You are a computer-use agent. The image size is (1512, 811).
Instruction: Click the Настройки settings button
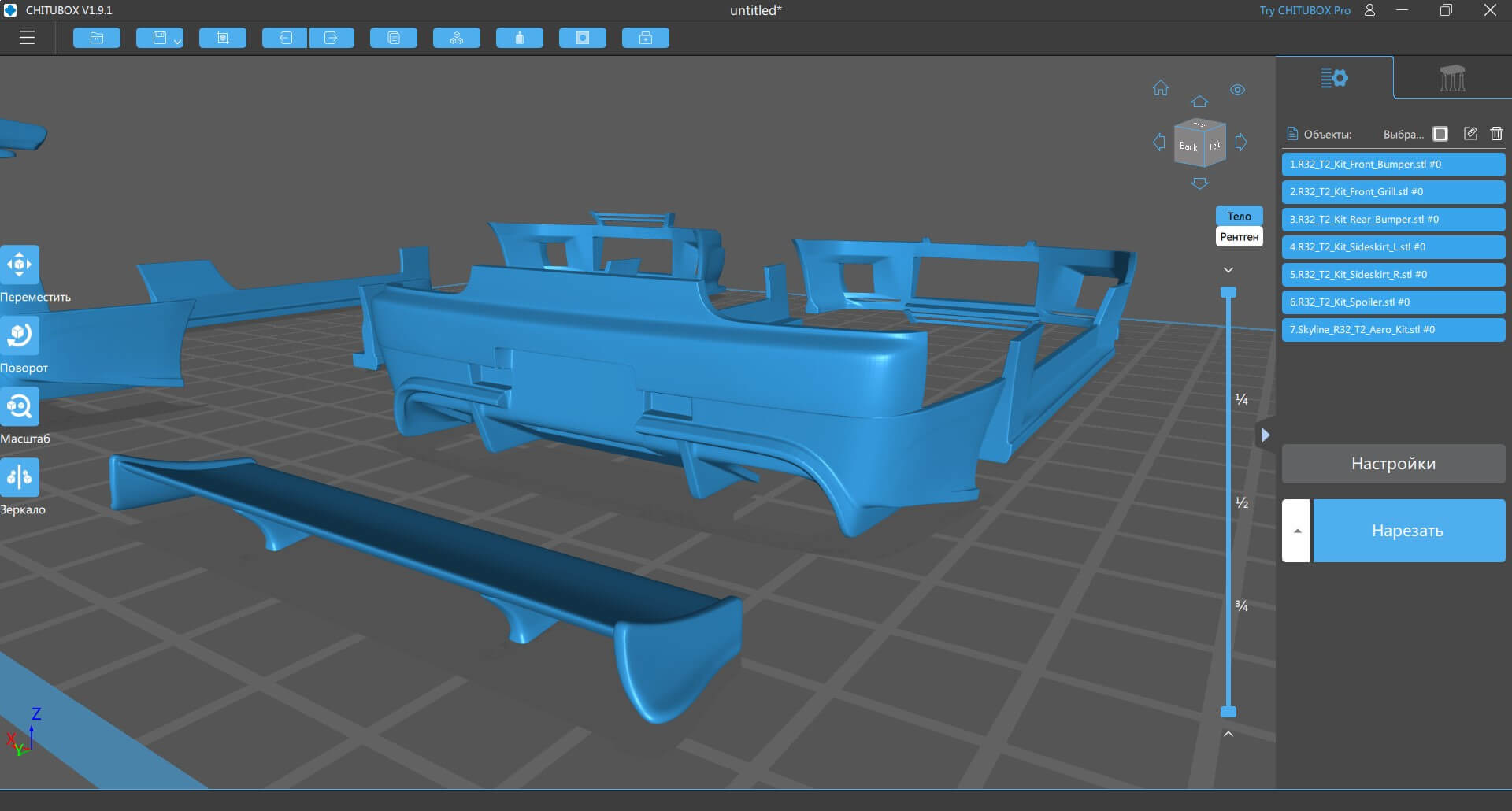pos(1393,464)
